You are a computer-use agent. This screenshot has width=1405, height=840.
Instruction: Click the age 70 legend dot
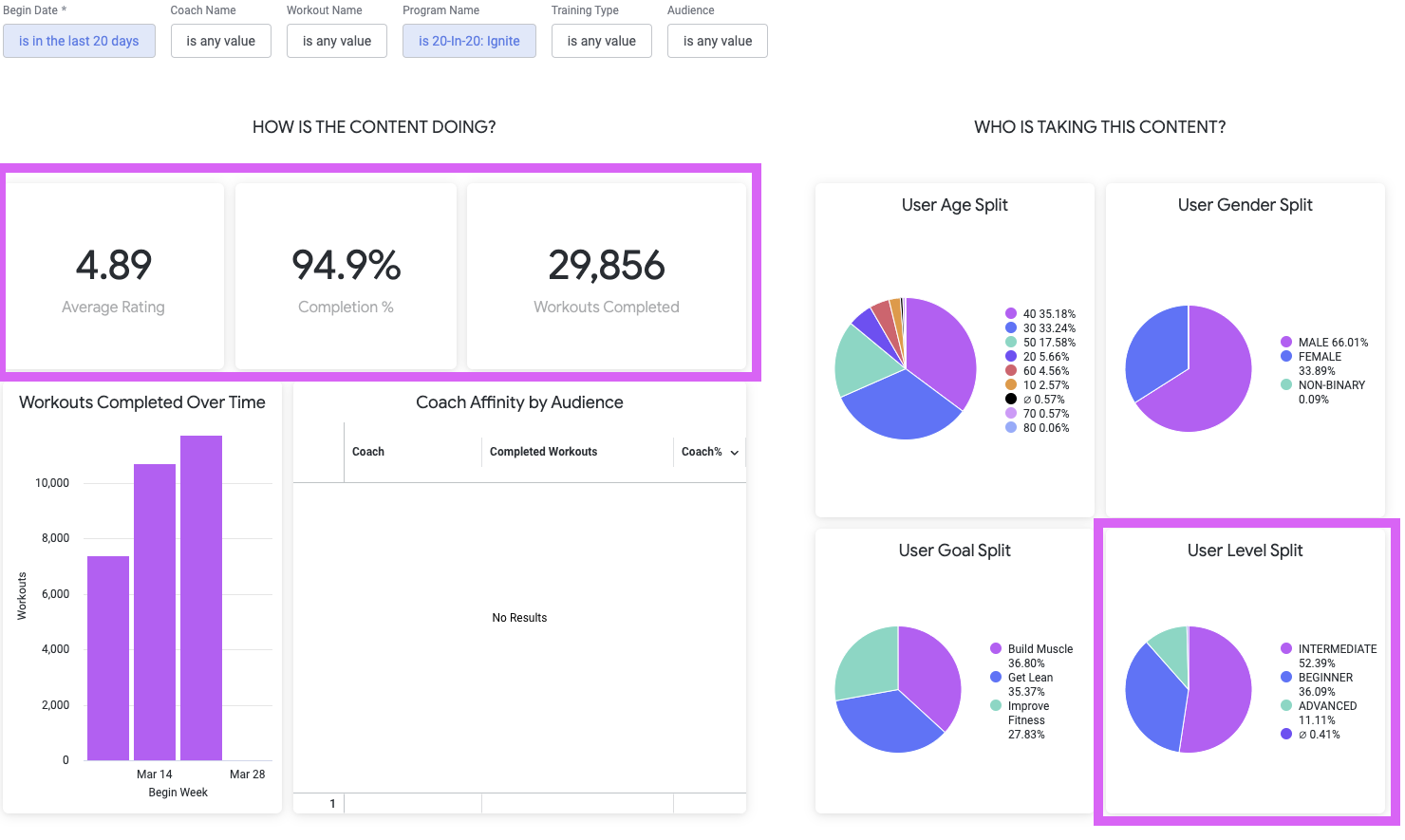pos(1011,413)
